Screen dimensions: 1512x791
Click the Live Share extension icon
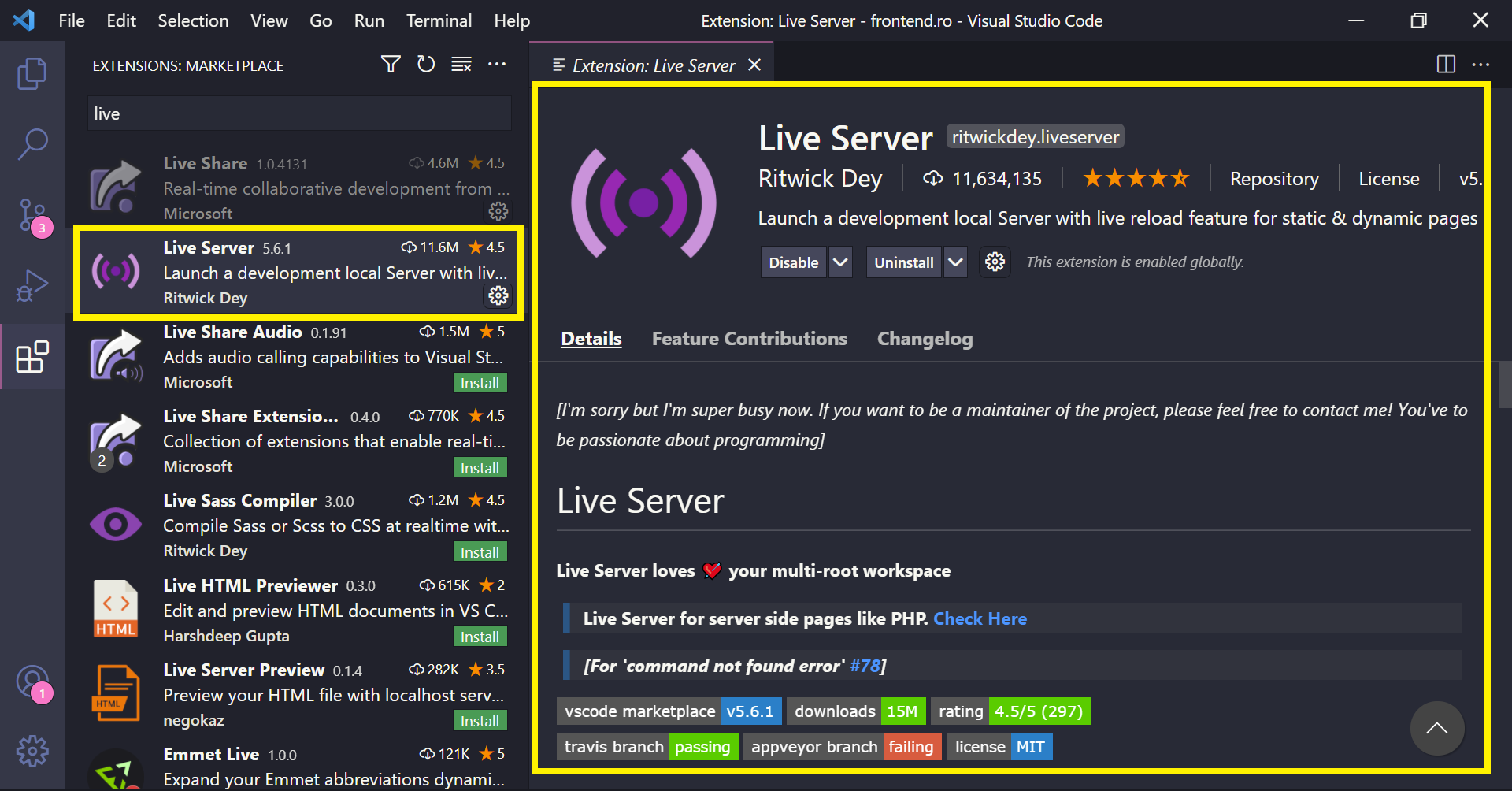pyautogui.click(x=116, y=187)
